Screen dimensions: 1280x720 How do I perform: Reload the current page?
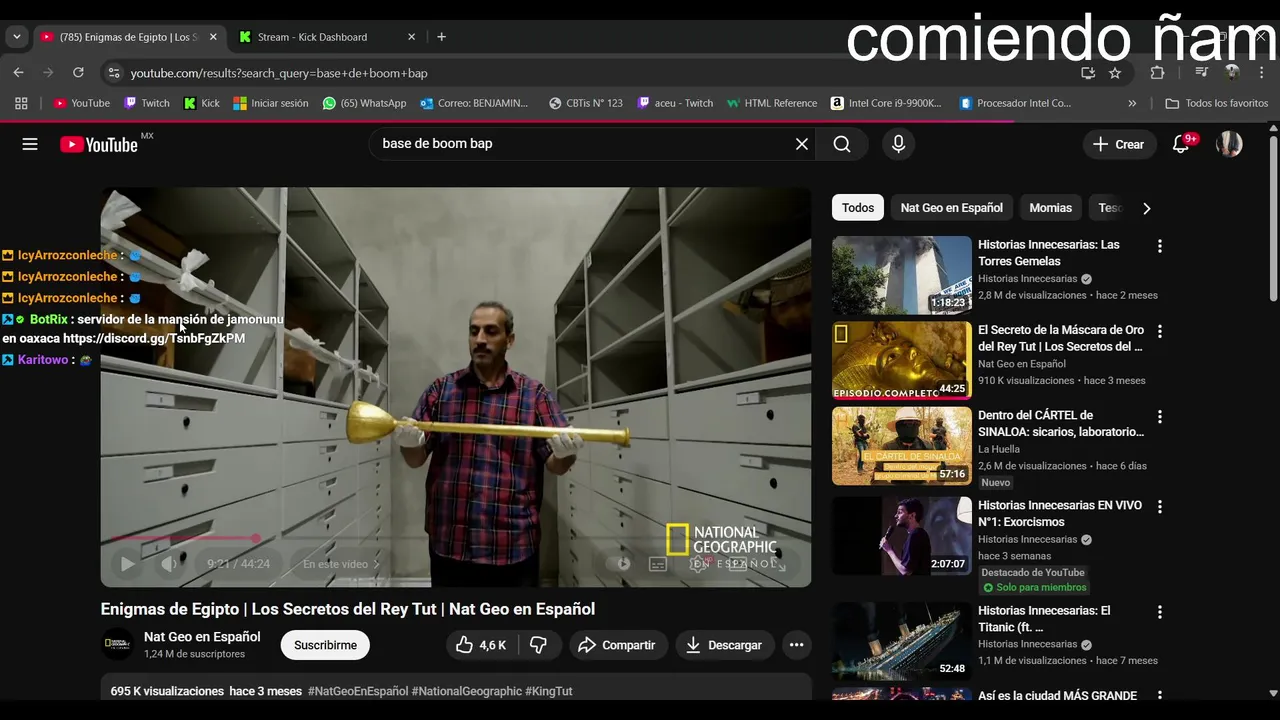[78, 73]
